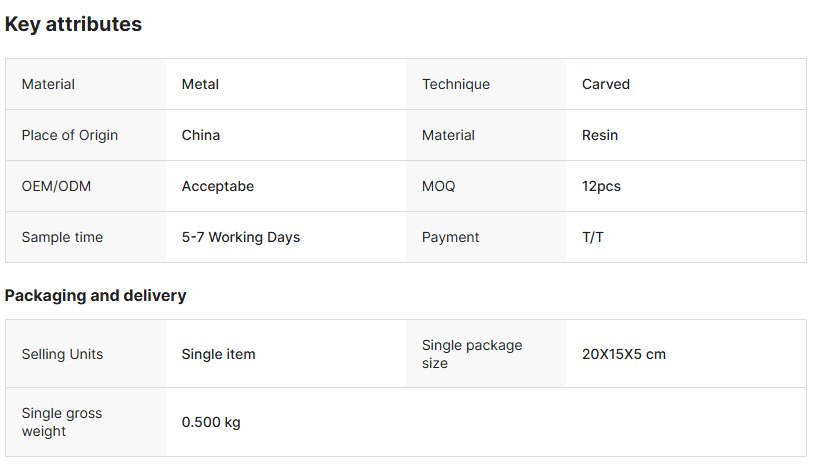Click the "Place of Origin" label
Viewport: 816px width, 471px height.
point(70,135)
